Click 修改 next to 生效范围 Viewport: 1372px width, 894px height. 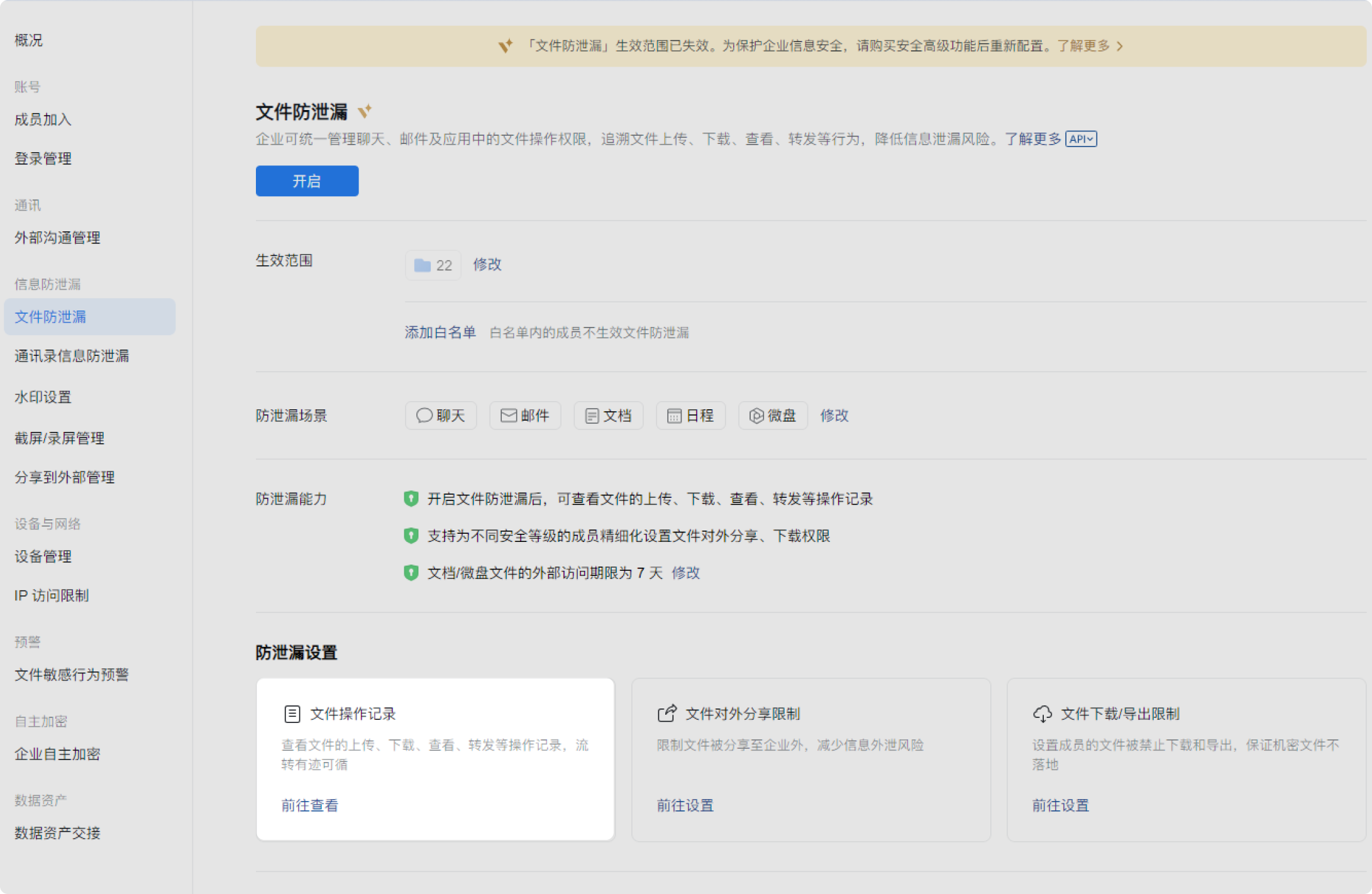[487, 265]
